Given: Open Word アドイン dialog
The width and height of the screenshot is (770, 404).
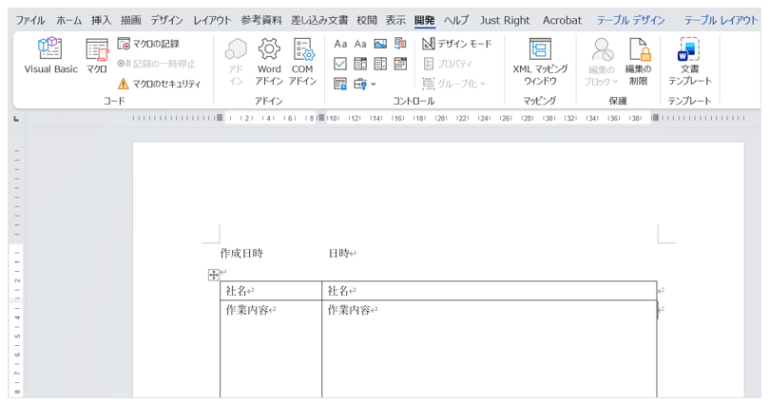Looking at the screenshot, I should [269, 62].
